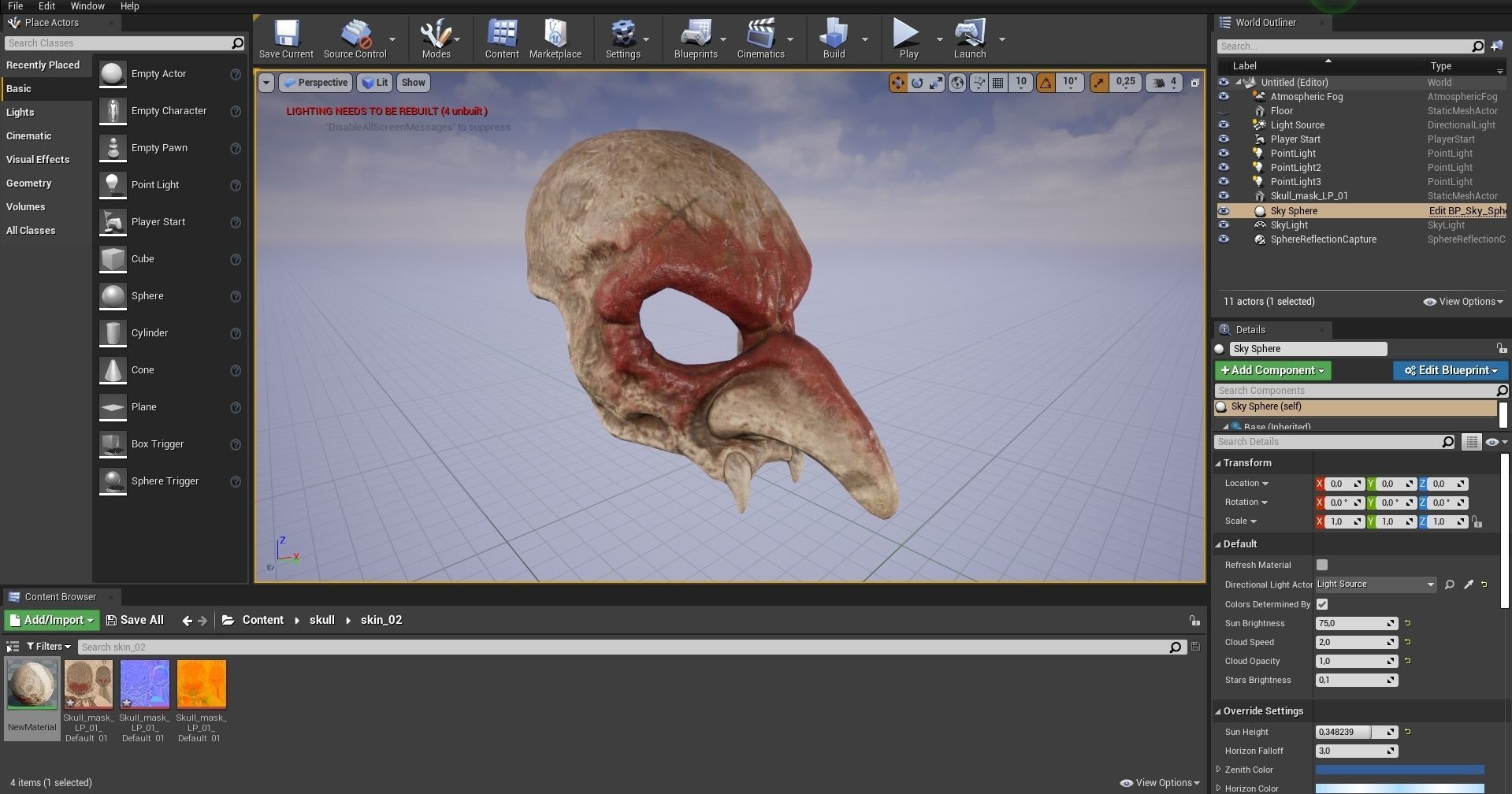Lock the Details panel
This screenshot has height=794, width=1512.
[x=1501, y=348]
